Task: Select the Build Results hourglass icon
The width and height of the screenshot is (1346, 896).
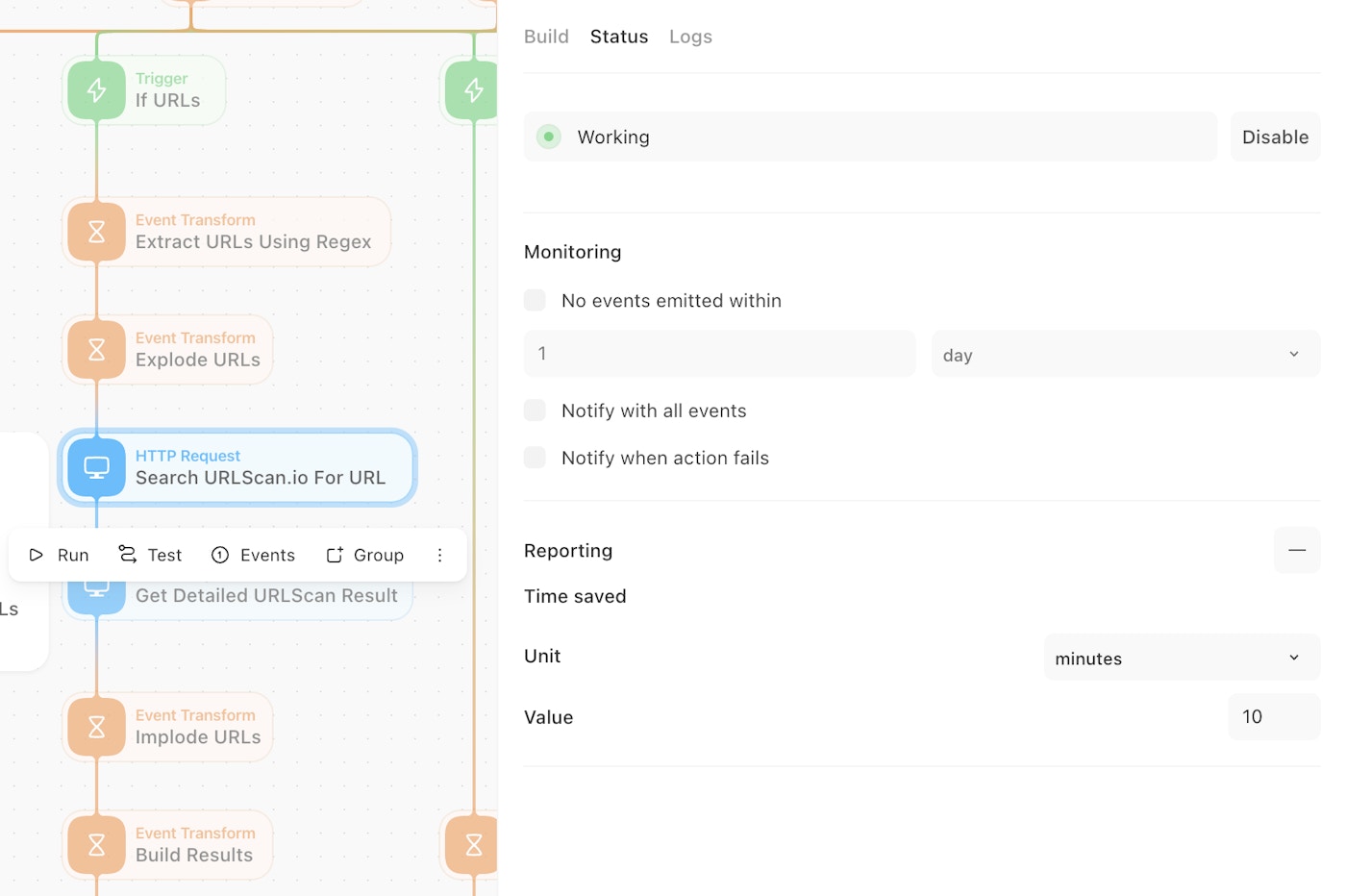Action: click(96, 845)
